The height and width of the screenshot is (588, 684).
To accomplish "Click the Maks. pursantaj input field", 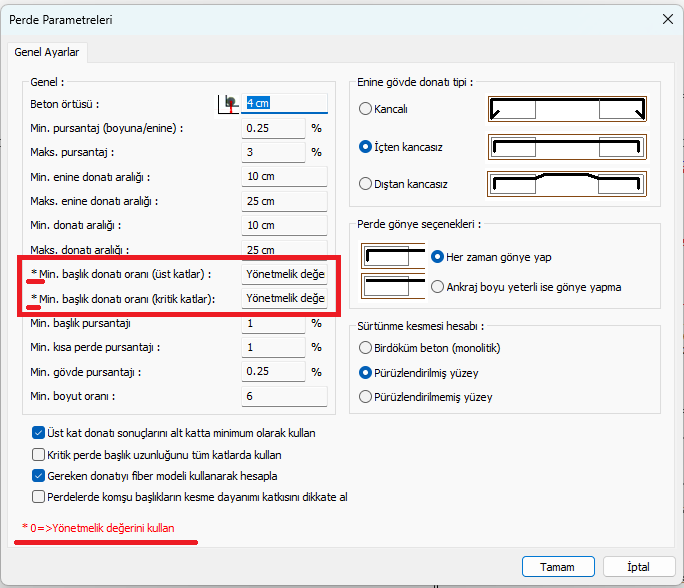I will [272, 152].
